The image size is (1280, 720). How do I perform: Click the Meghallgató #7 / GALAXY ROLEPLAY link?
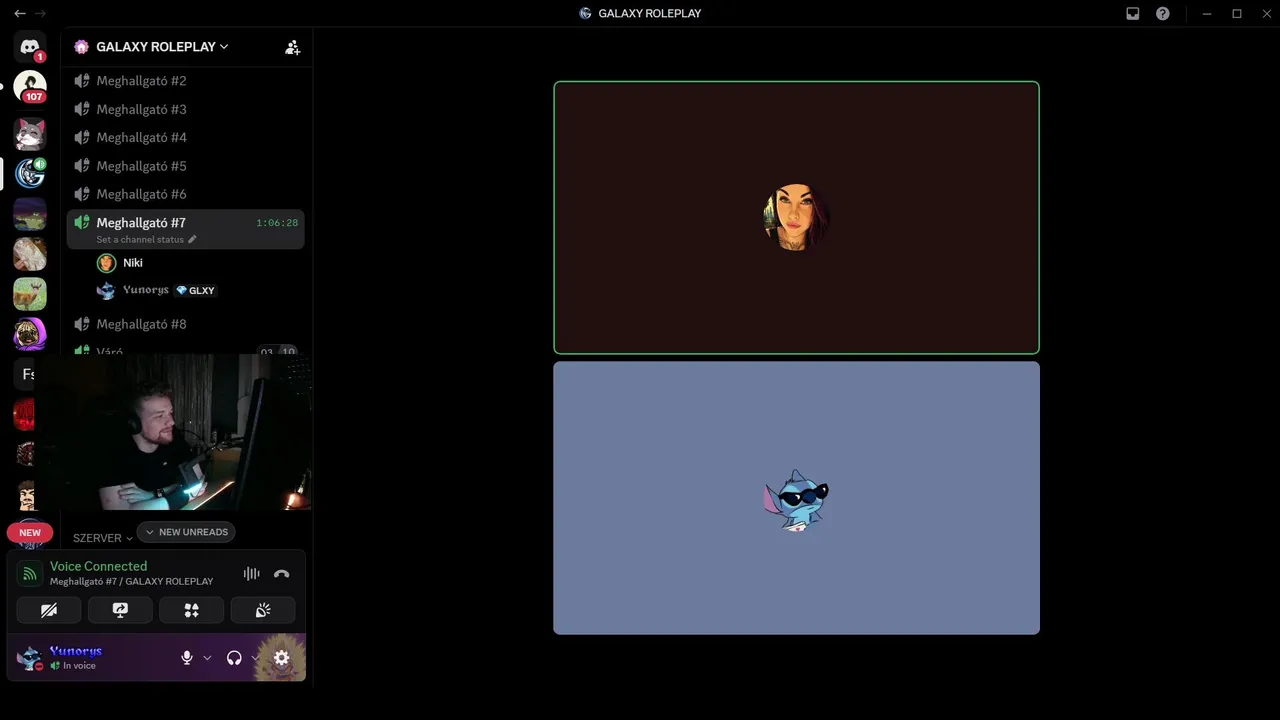(x=131, y=582)
